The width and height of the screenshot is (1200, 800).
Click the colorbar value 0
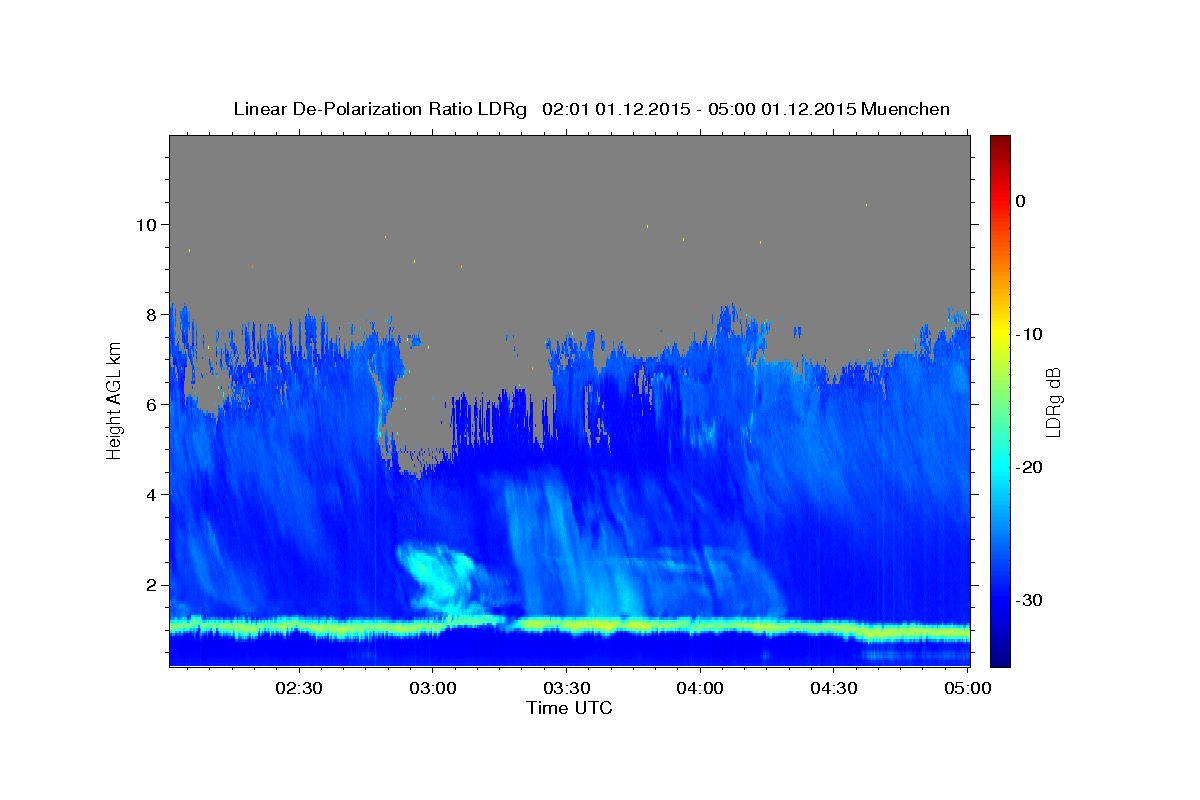(1020, 201)
